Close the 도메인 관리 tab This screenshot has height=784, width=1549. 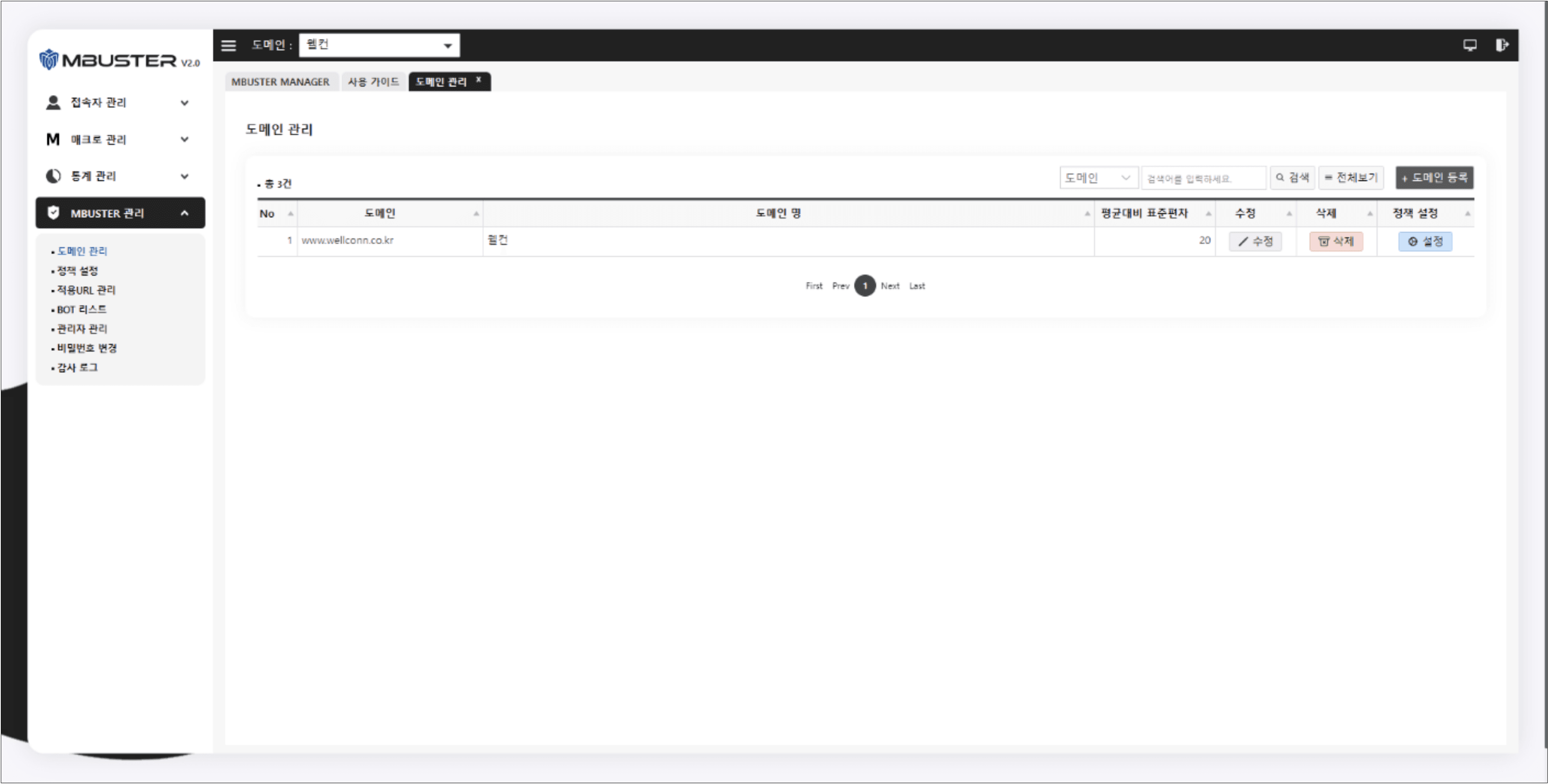(479, 80)
